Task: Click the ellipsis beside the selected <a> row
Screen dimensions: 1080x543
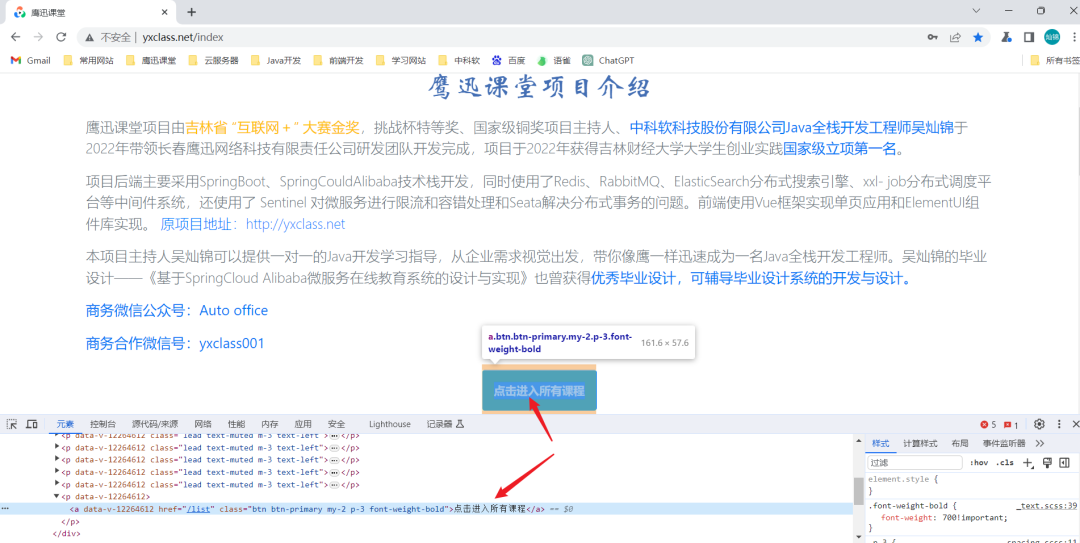Action: tap(6, 509)
